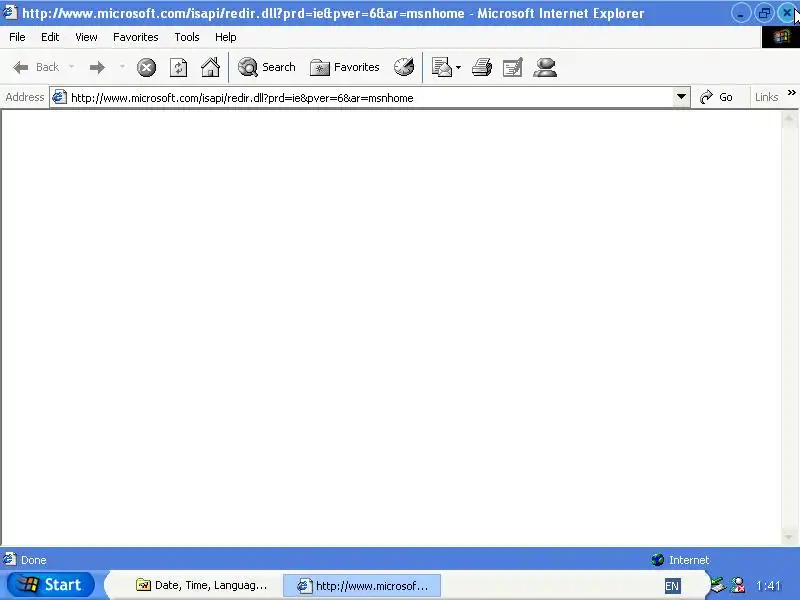Open the Favorites menu

tap(136, 37)
